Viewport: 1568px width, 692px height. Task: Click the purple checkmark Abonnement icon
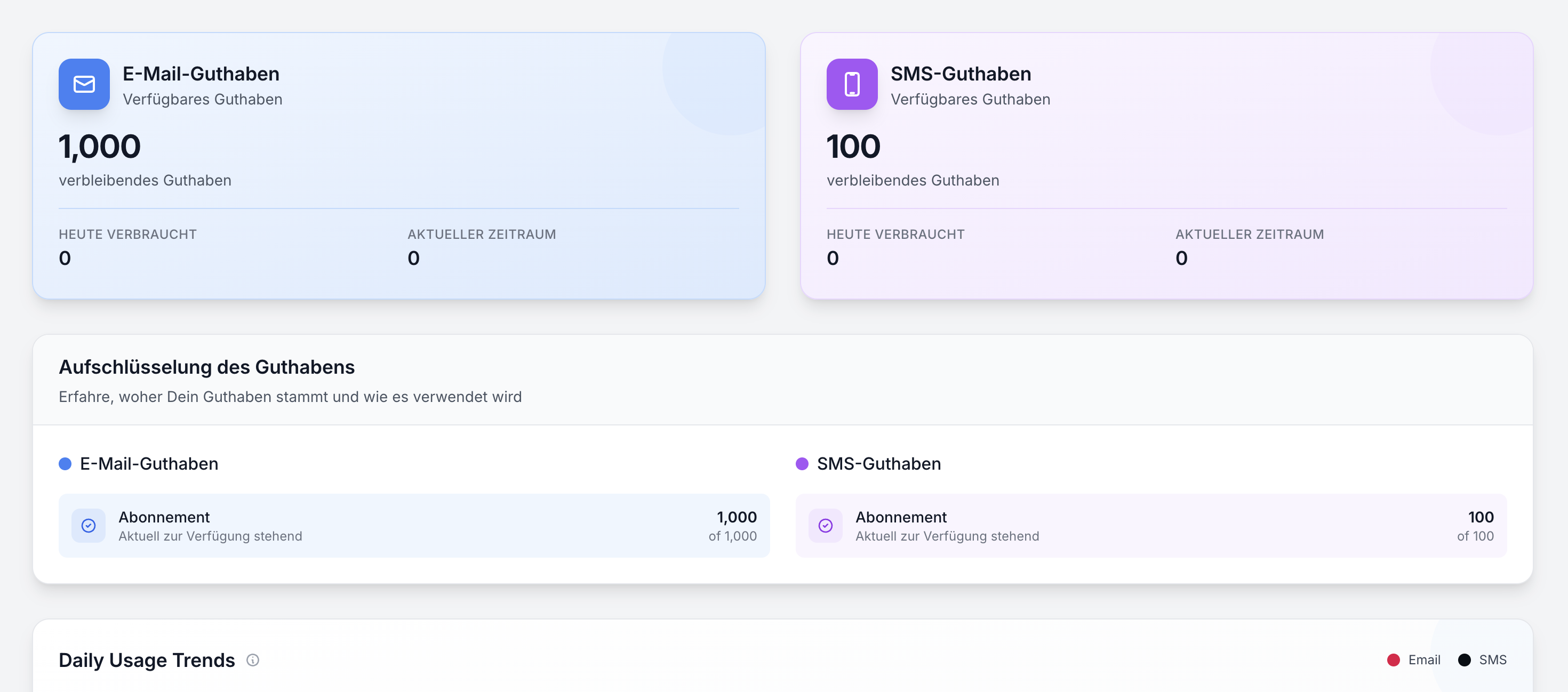[826, 525]
